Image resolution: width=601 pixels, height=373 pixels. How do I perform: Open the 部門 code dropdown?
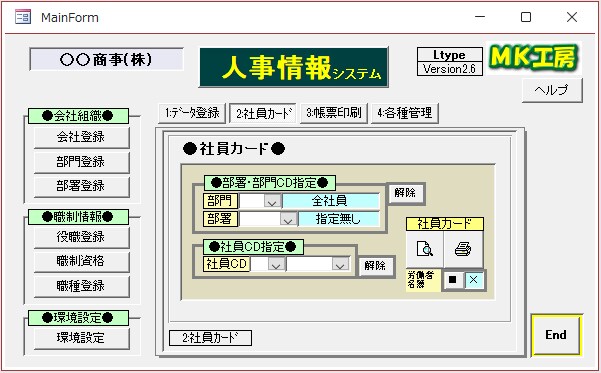(272, 201)
